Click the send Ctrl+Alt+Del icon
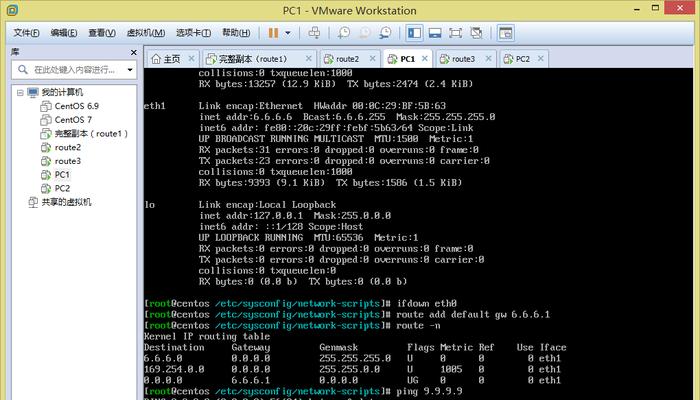This screenshot has height=400, width=700. click(314, 33)
